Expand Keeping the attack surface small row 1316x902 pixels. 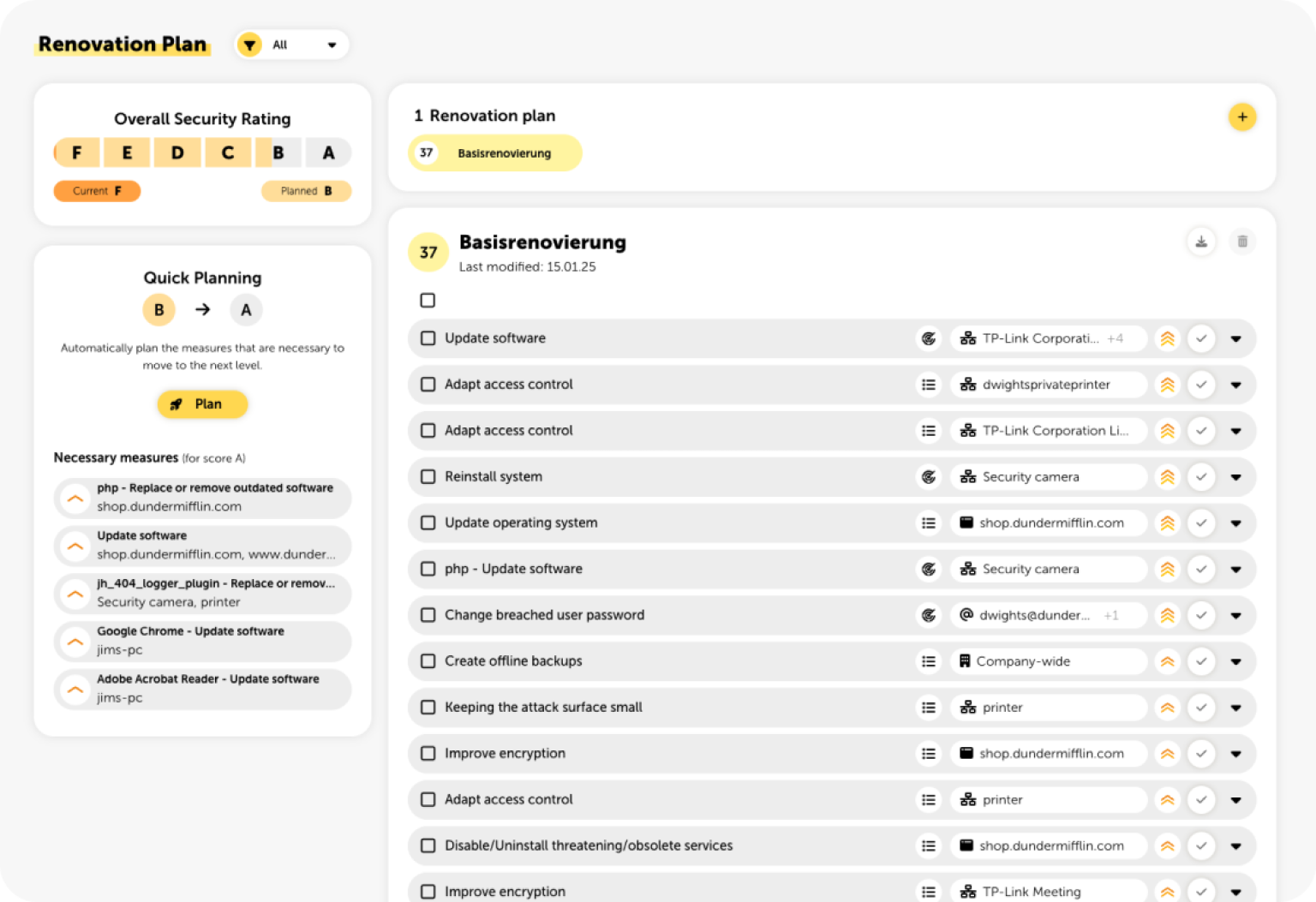(1235, 708)
